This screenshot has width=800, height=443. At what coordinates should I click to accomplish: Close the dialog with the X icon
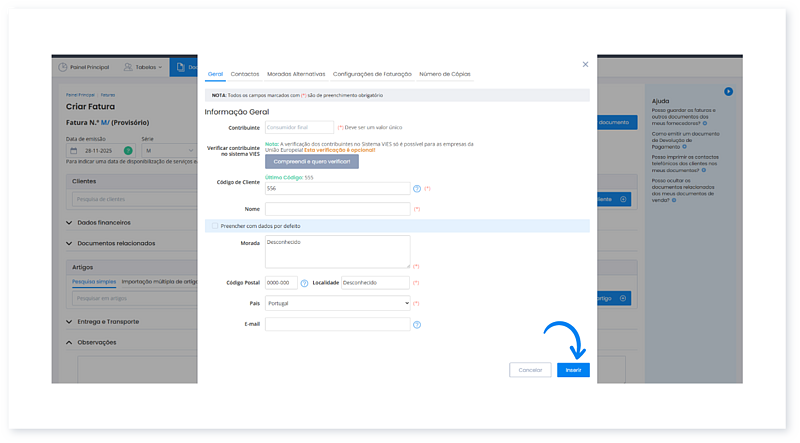585,64
